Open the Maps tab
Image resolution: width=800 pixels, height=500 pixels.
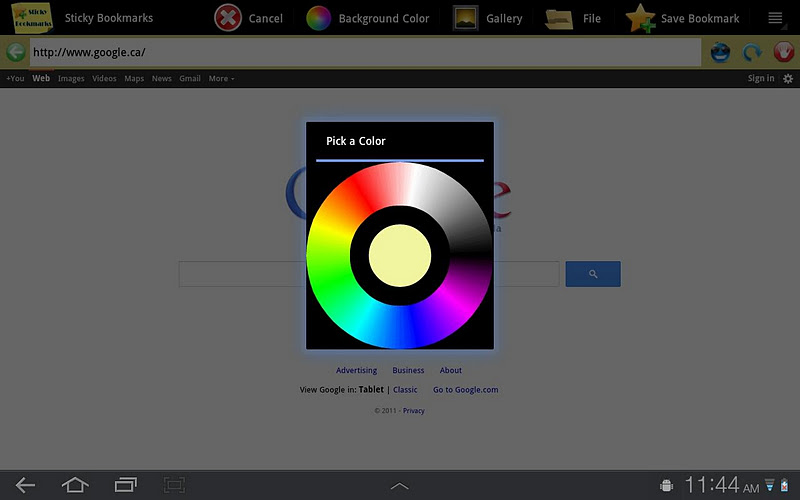click(134, 79)
